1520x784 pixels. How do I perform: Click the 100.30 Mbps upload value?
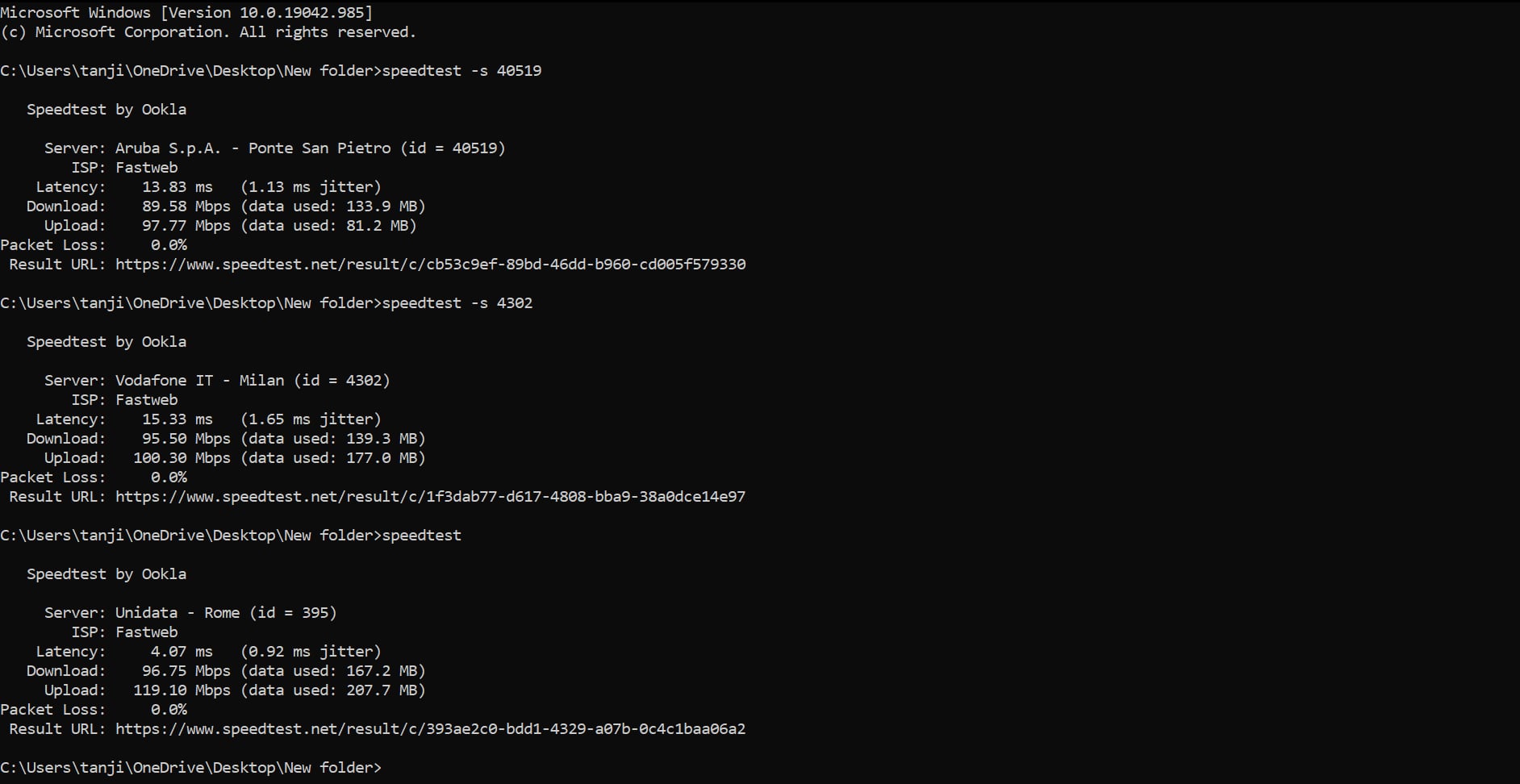click(x=182, y=458)
